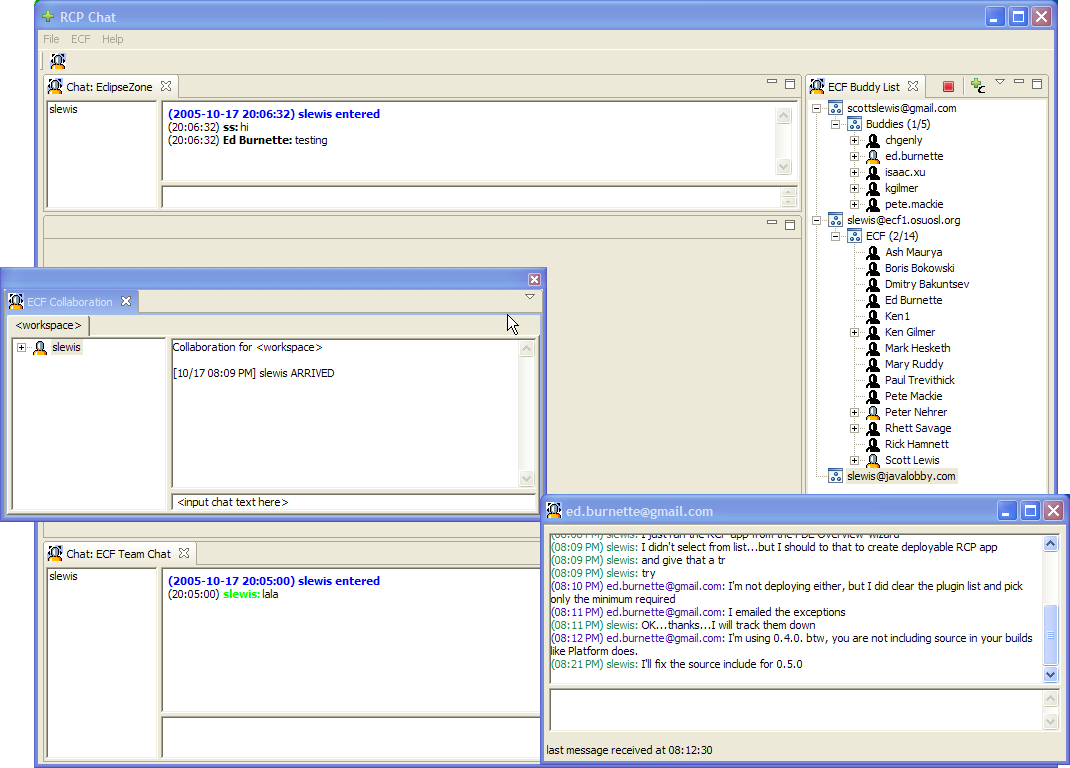
Task: Click the online ed.burnette buddy icon
Action: click(873, 157)
